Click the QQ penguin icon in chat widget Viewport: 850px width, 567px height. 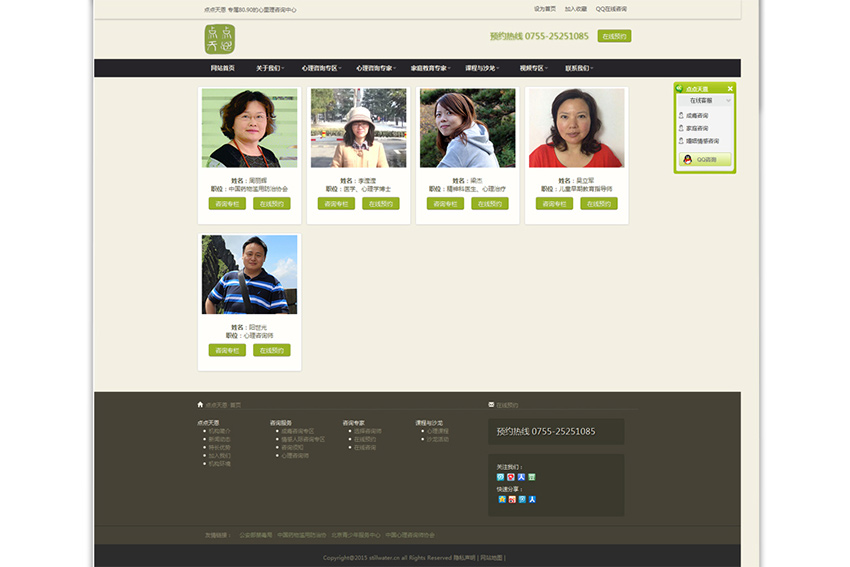687,159
